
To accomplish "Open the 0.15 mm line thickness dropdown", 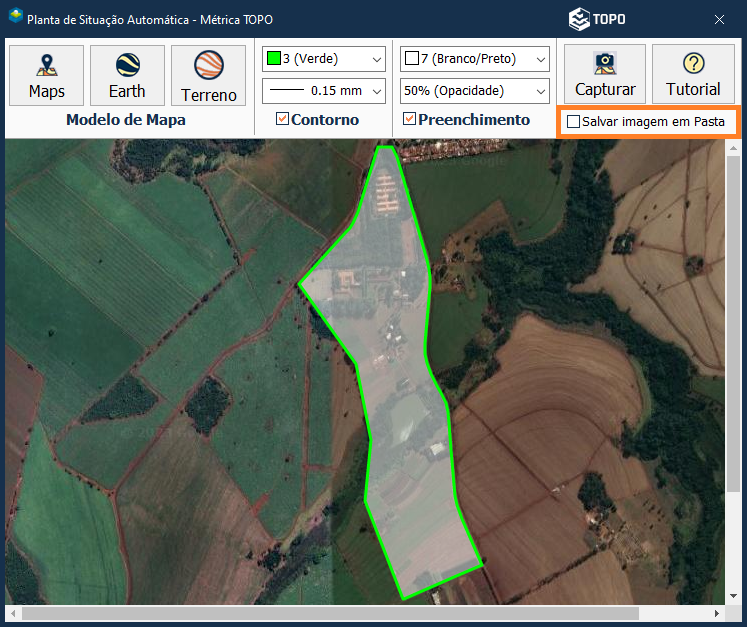I will tap(323, 91).
